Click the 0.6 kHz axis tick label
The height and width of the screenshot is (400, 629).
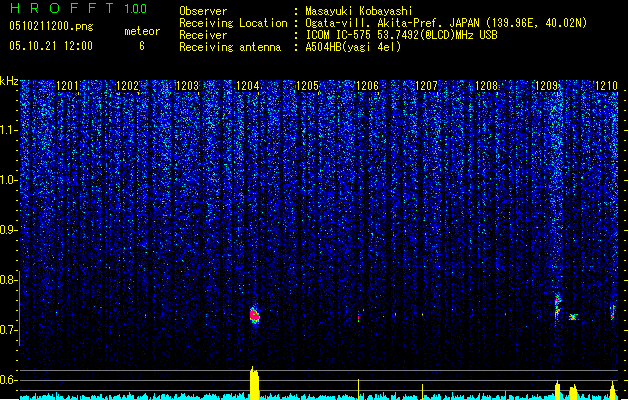[8, 380]
